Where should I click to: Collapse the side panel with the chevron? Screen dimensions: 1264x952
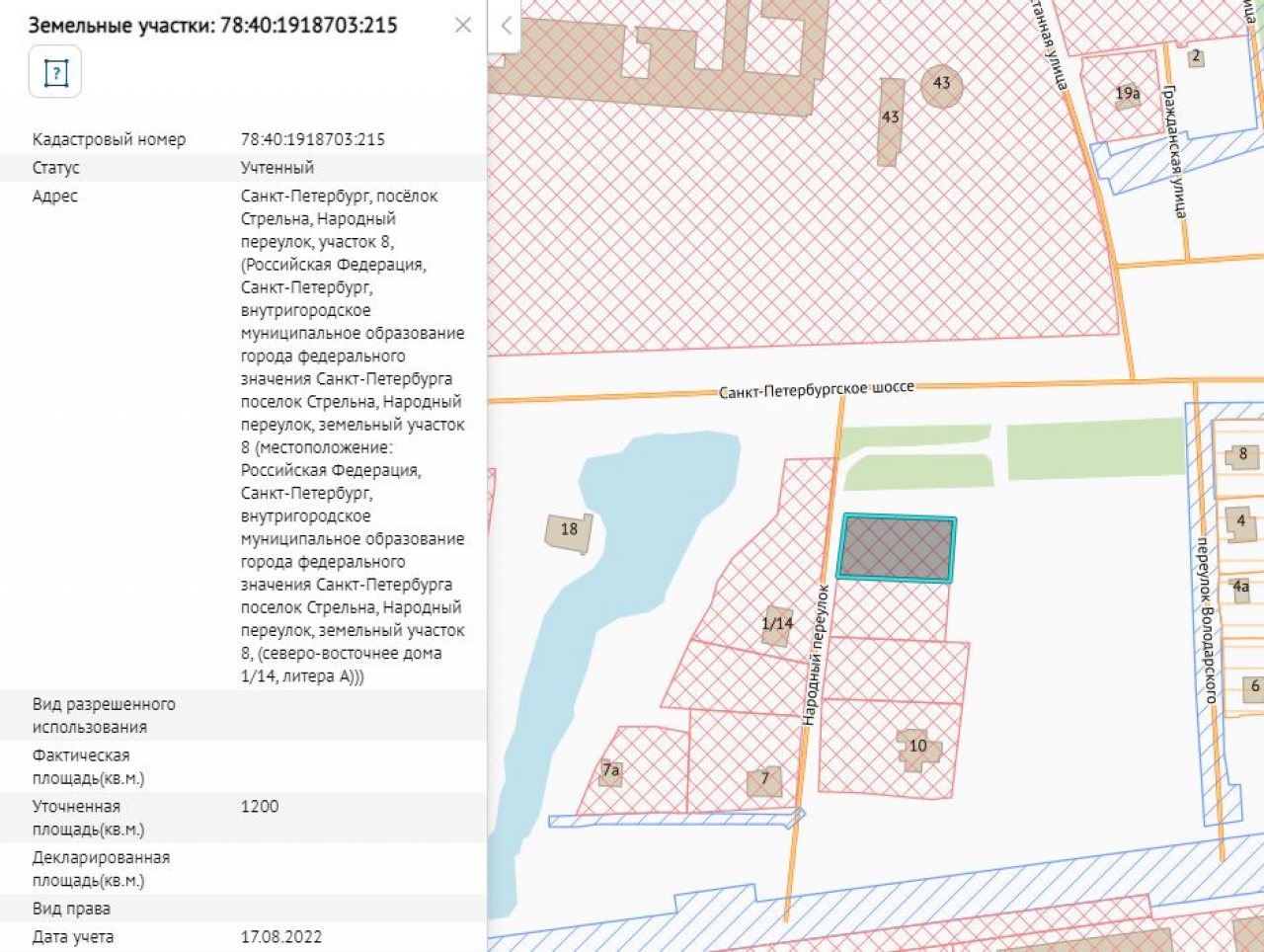click(x=506, y=25)
